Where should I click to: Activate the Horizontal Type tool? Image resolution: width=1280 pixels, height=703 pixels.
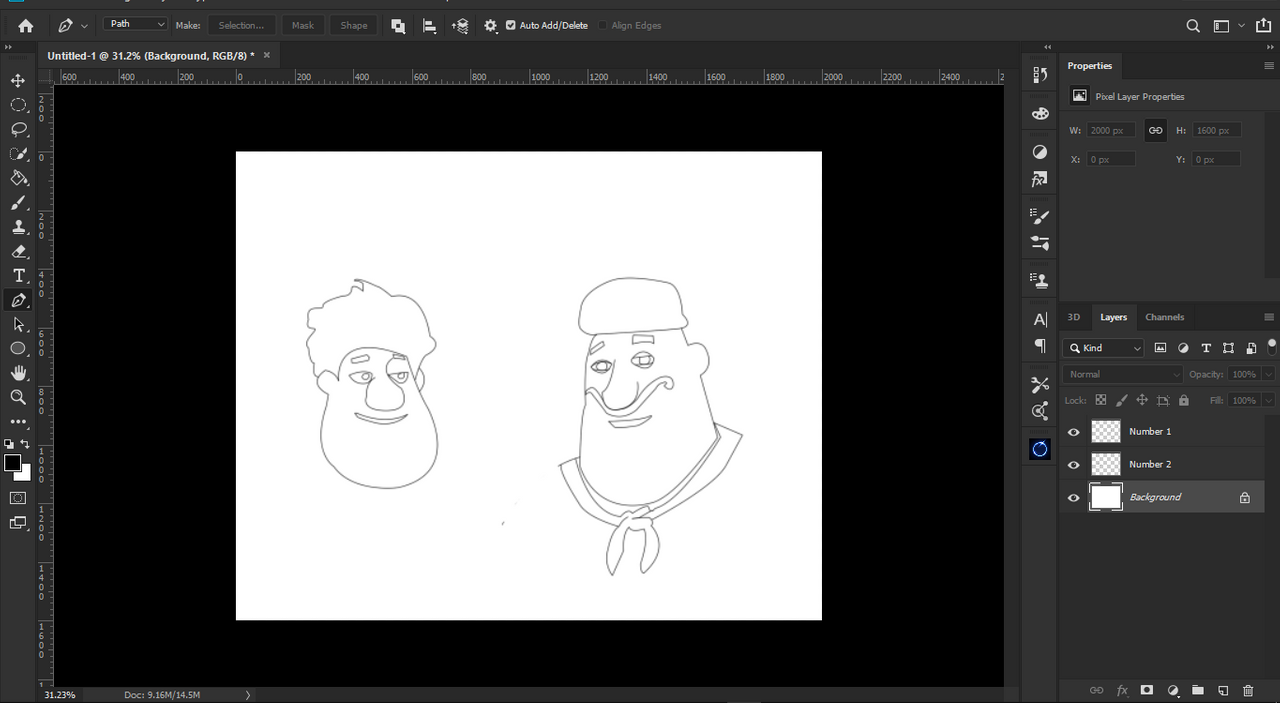pos(18,276)
